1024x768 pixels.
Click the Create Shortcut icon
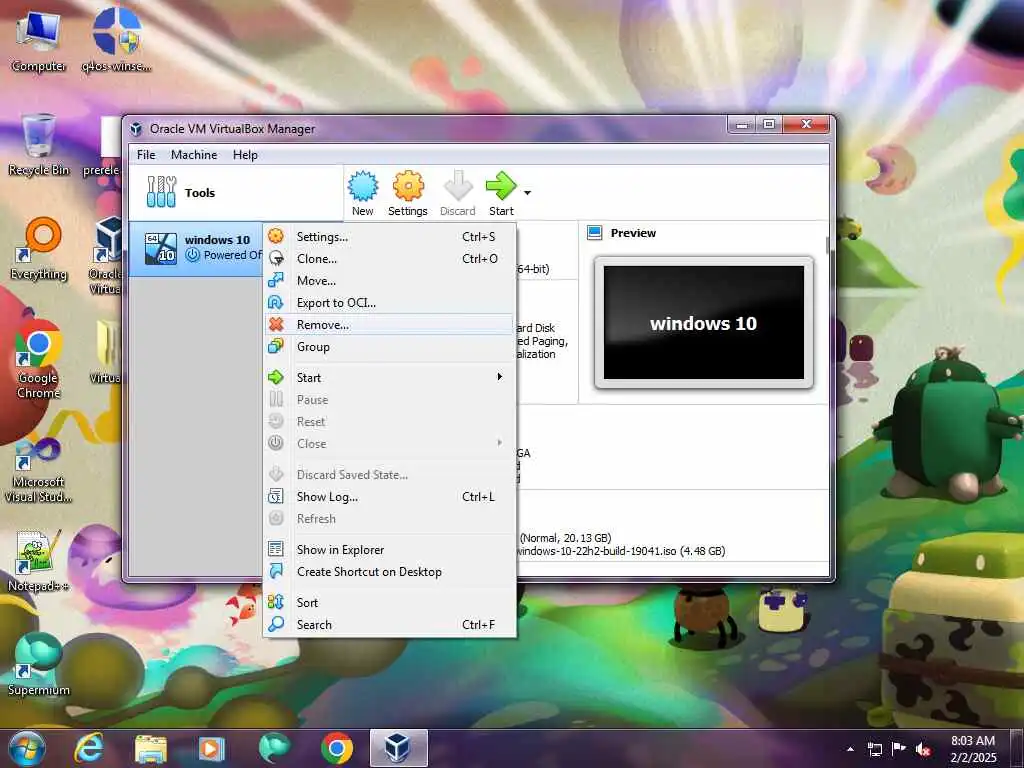(276, 571)
